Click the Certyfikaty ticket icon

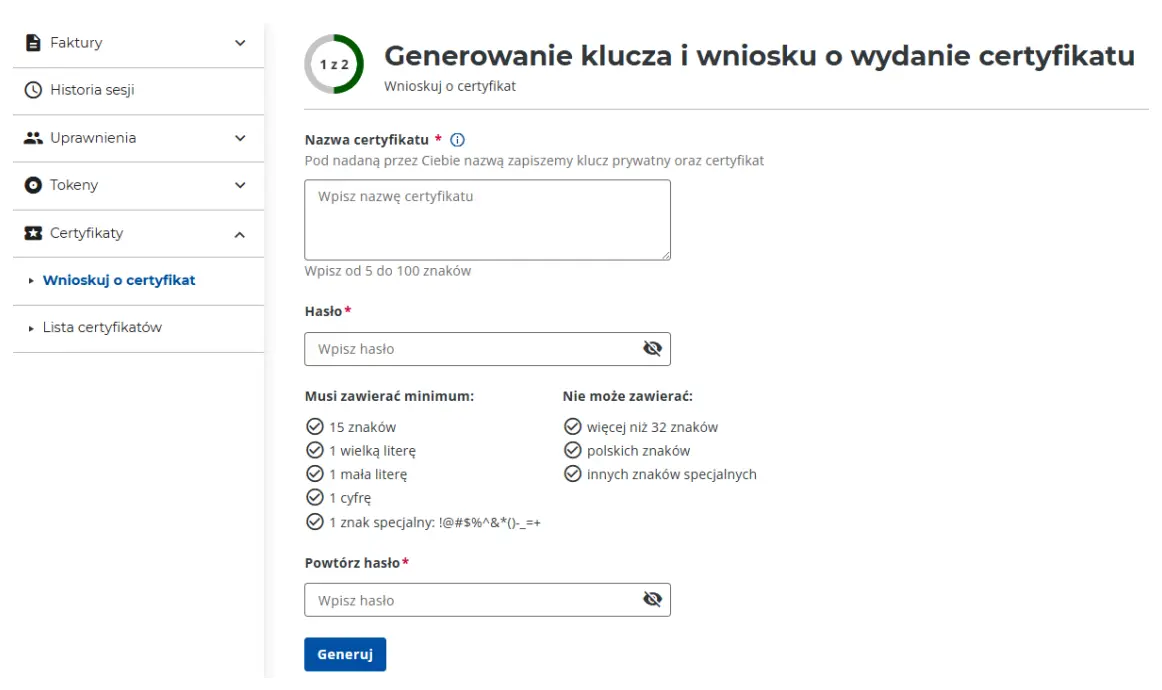coord(33,233)
